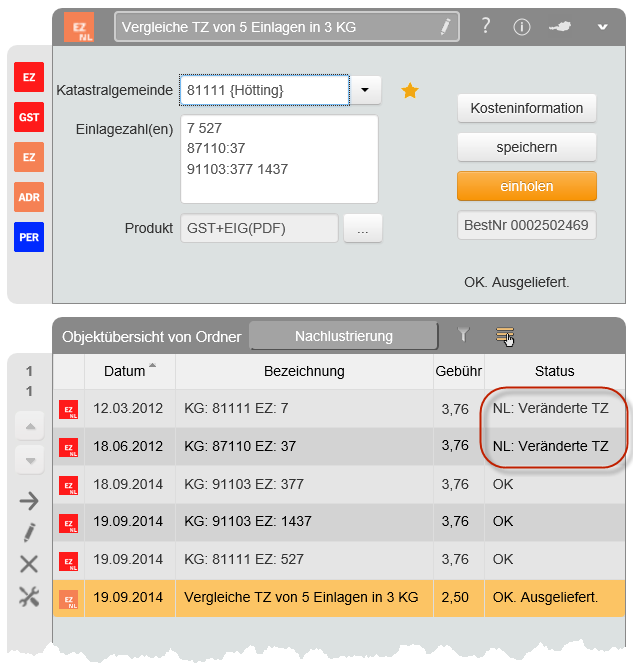Viewport: 633px width, 670px height.
Task: Show info via the circled i icon
Action: point(522,27)
